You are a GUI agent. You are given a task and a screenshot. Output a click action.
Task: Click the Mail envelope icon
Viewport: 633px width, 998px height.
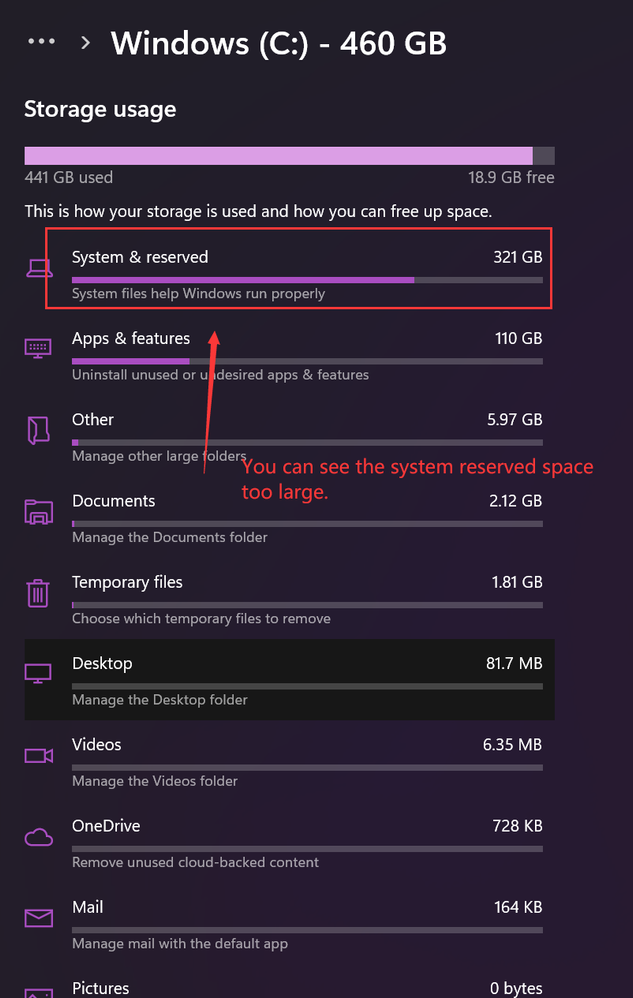point(38,918)
